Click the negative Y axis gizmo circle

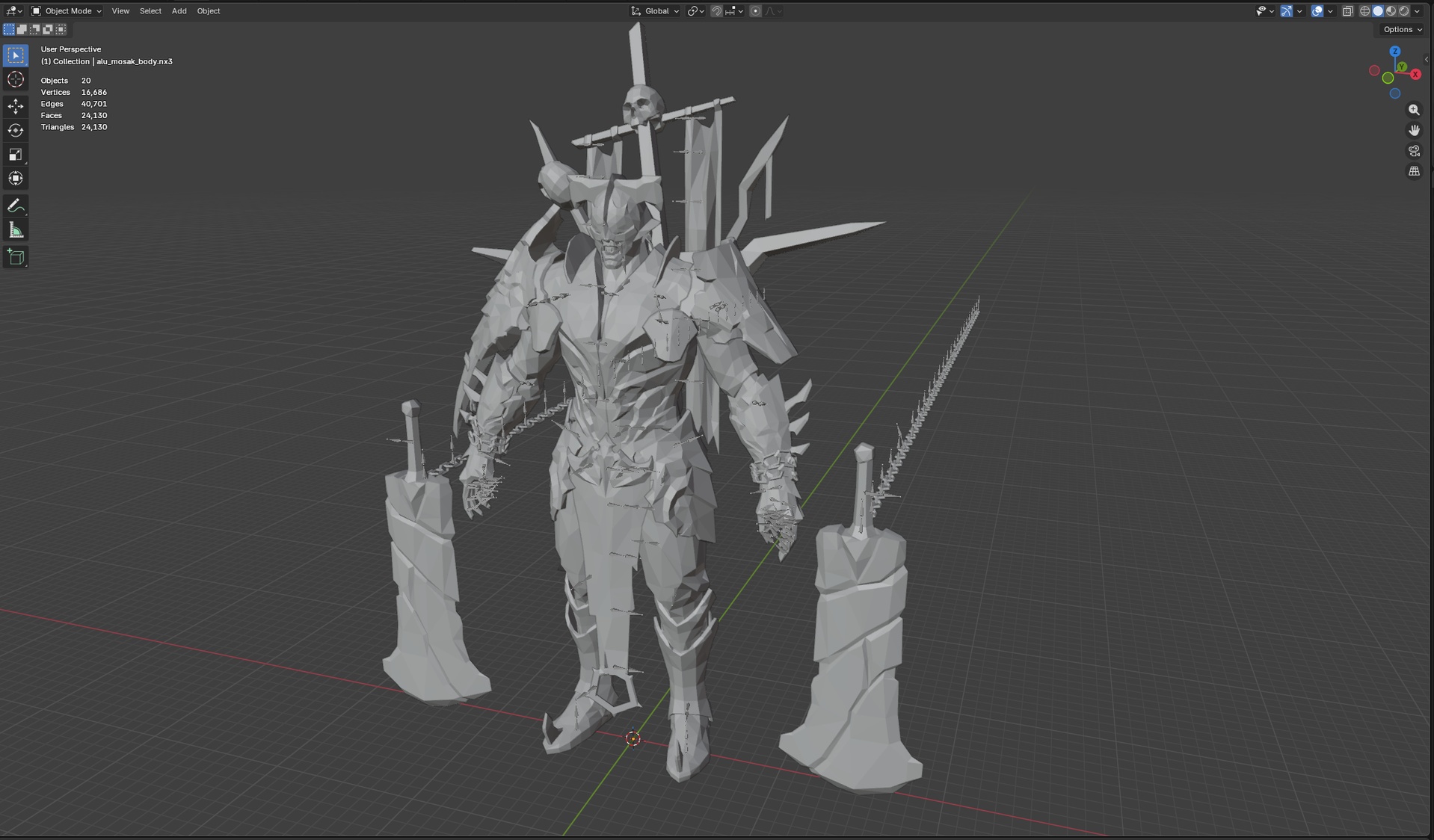pos(1388,78)
